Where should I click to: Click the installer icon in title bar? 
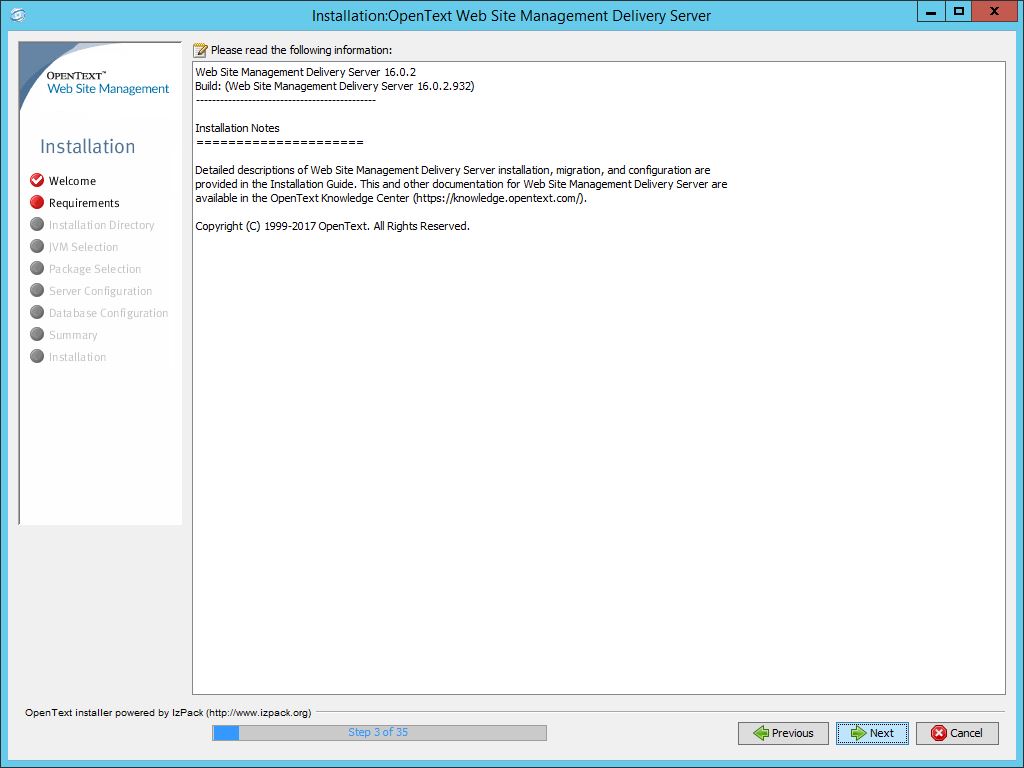18,14
